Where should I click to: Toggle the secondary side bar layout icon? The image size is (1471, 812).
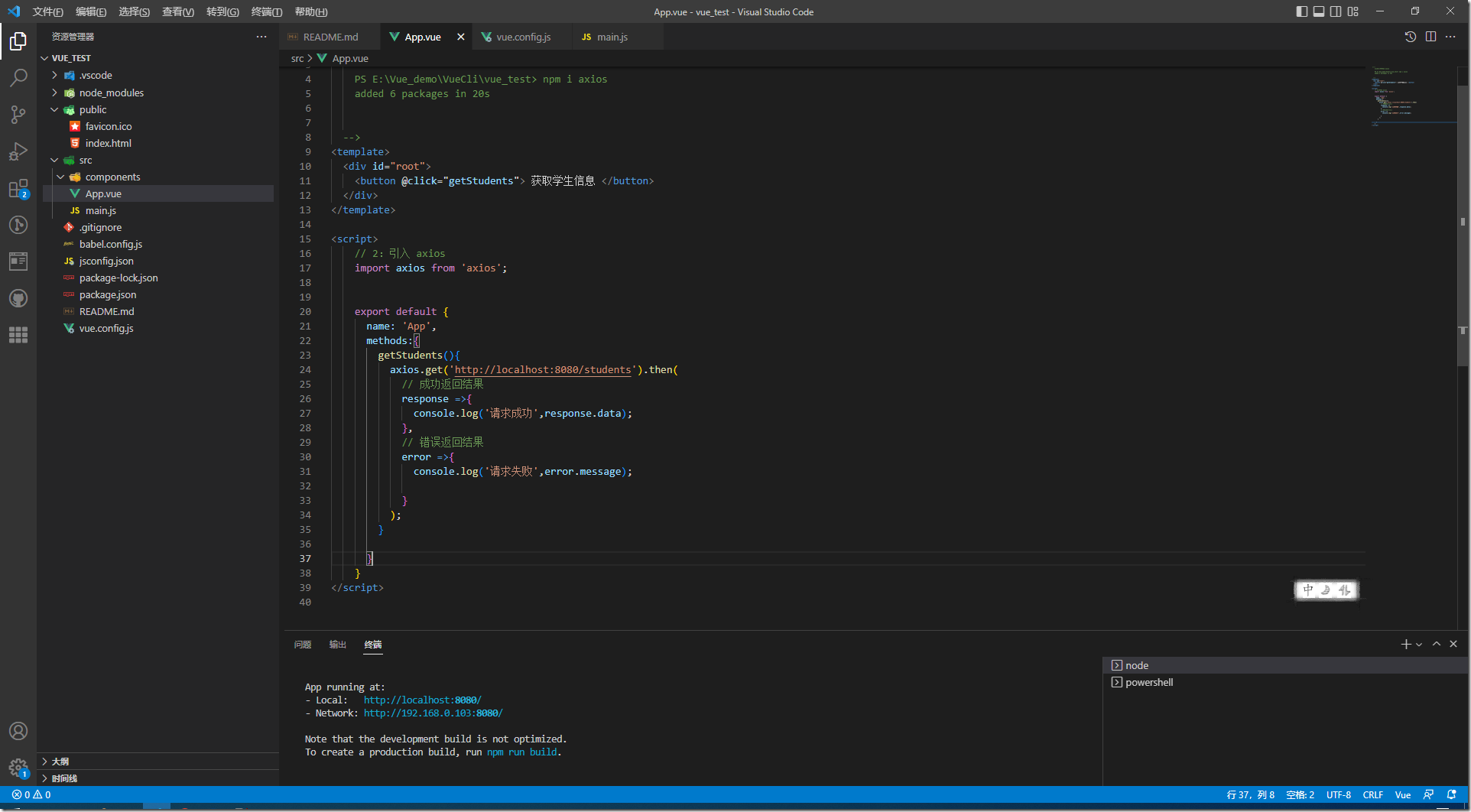pyautogui.click(x=1336, y=11)
